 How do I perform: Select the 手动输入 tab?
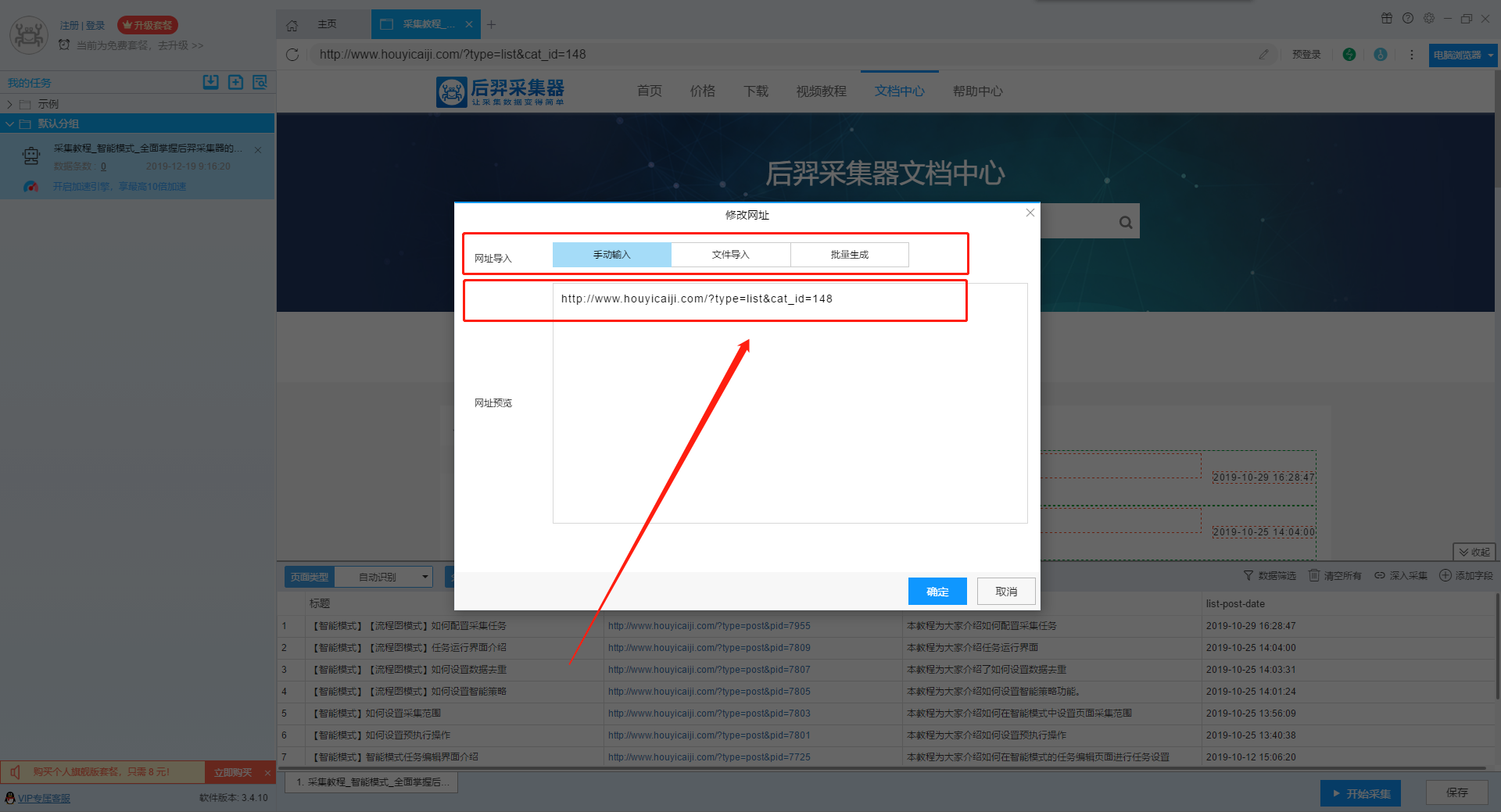click(x=611, y=255)
